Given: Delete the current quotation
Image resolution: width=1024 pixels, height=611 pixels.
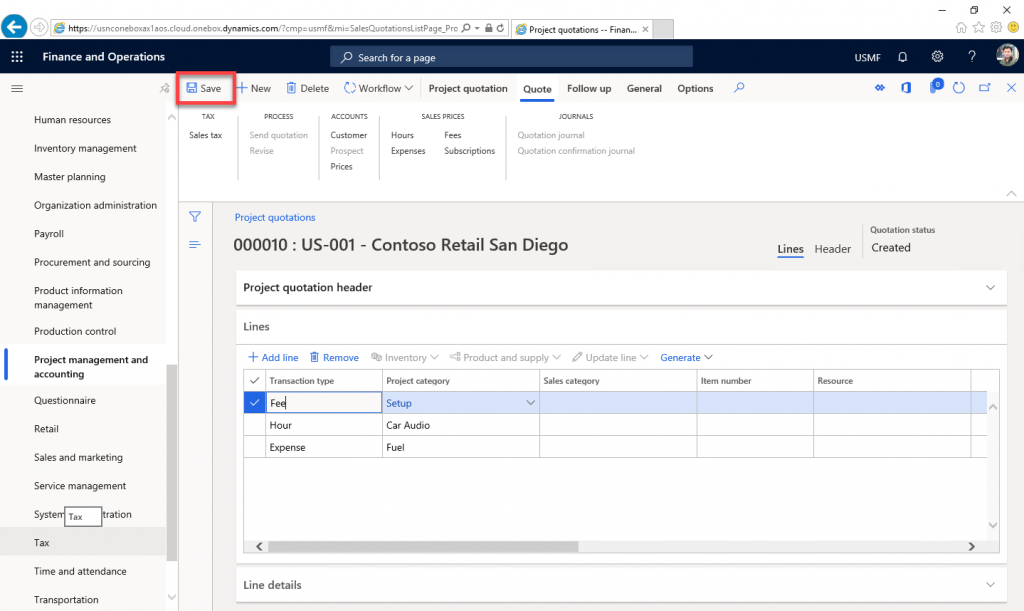Looking at the screenshot, I should 306,88.
